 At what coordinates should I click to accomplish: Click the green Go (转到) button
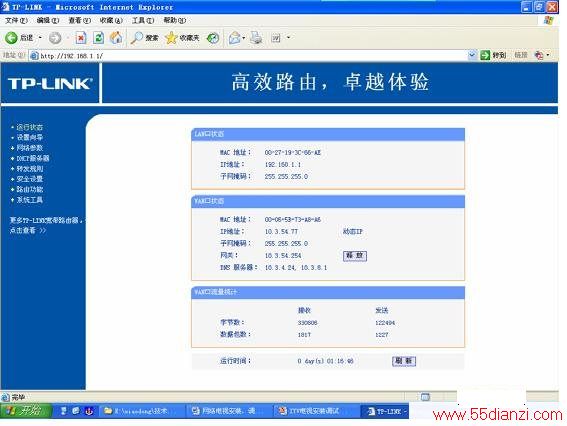(x=493, y=55)
